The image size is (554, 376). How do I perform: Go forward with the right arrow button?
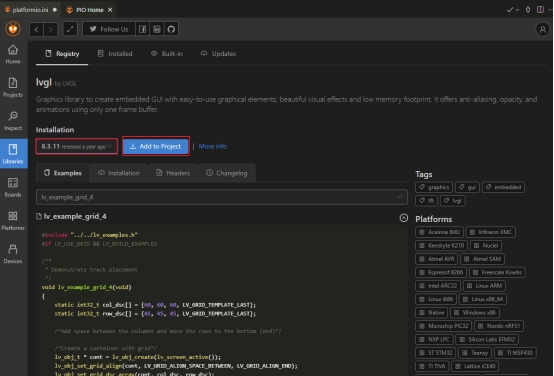tap(51, 29)
